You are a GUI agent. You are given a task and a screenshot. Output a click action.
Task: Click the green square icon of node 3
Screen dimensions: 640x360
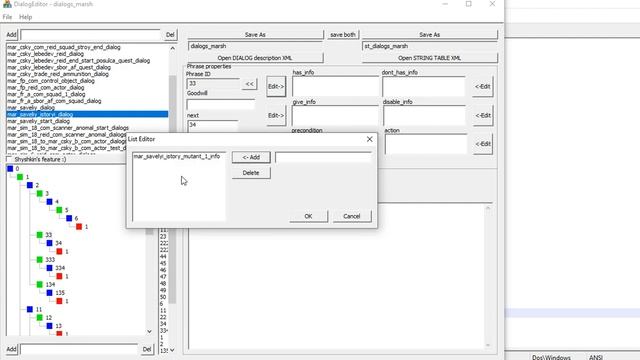tap(40, 193)
